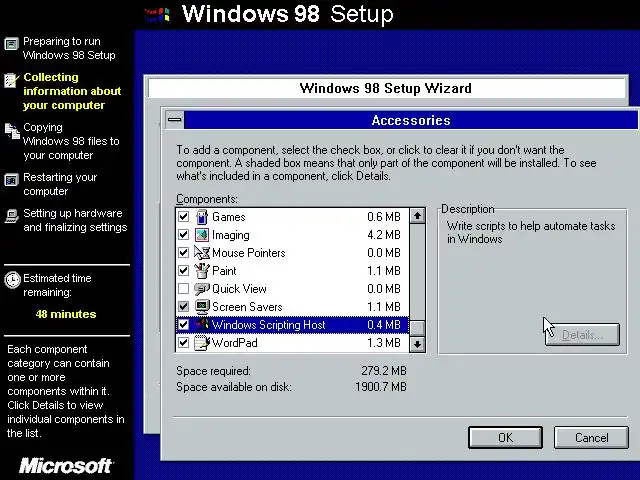Click the Windows Scripting Host icon
640x480 pixels.
pyautogui.click(x=202, y=324)
